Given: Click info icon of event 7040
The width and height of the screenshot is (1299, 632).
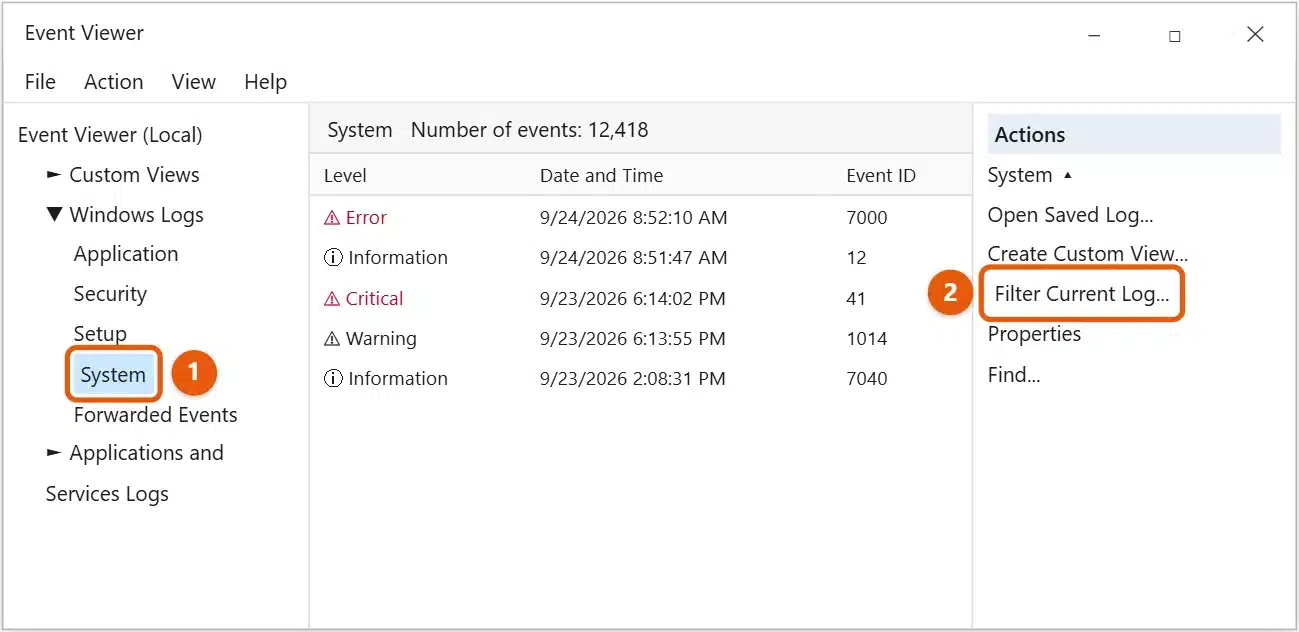Looking at the screenshot, I should pos(333,379).
